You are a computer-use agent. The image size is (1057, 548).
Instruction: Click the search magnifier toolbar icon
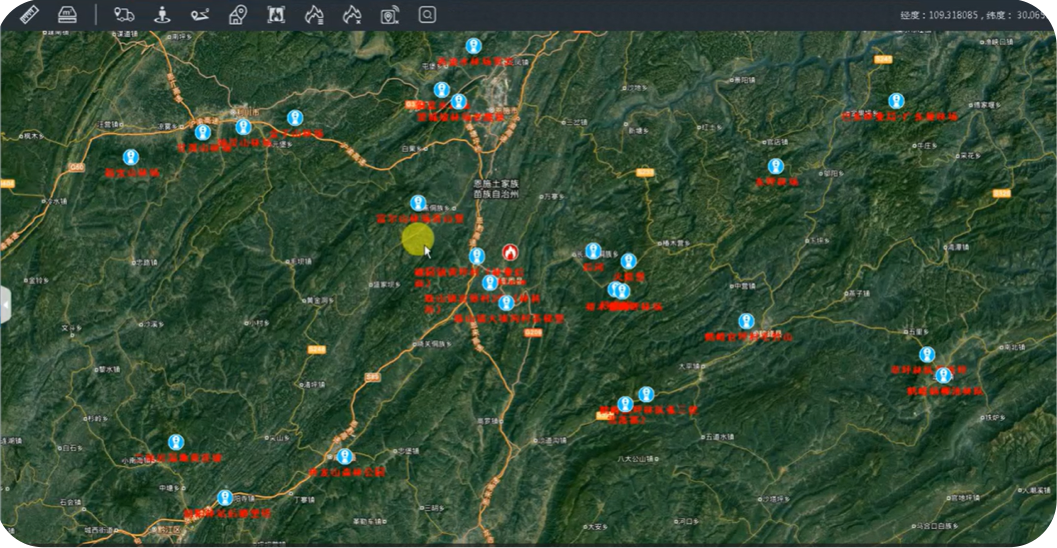[427, 14]
